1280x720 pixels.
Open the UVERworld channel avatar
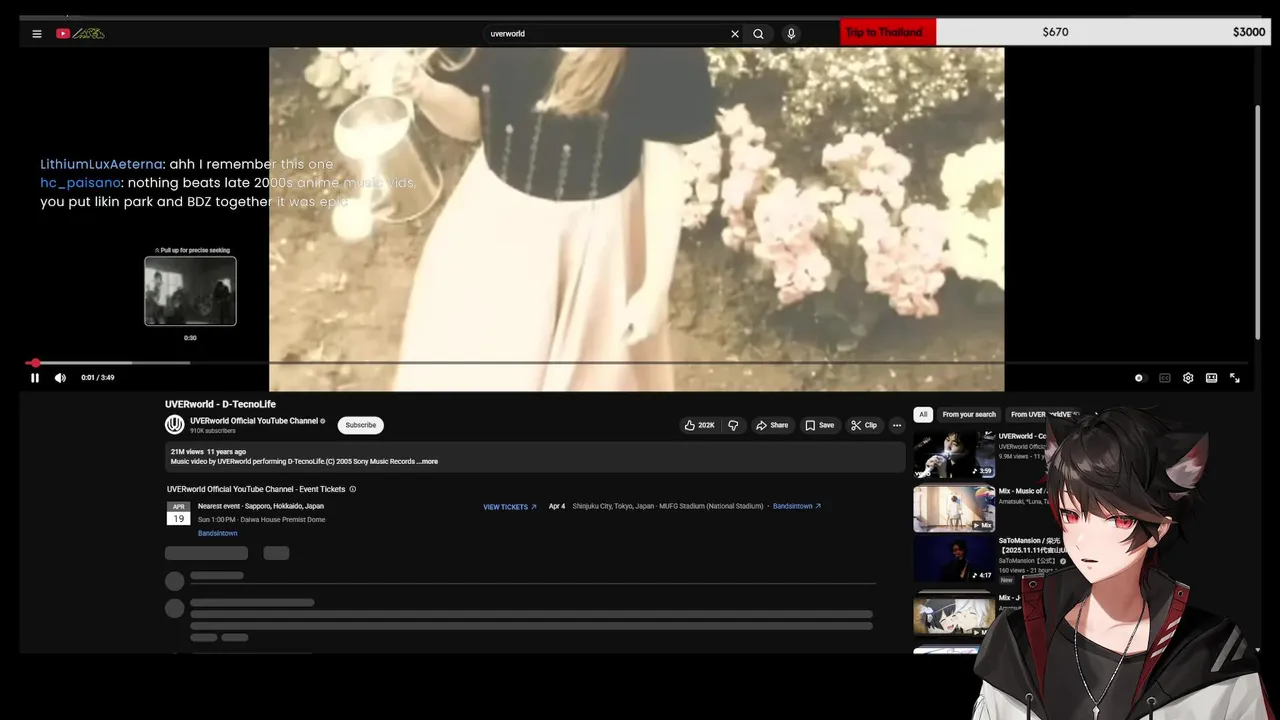175,425
